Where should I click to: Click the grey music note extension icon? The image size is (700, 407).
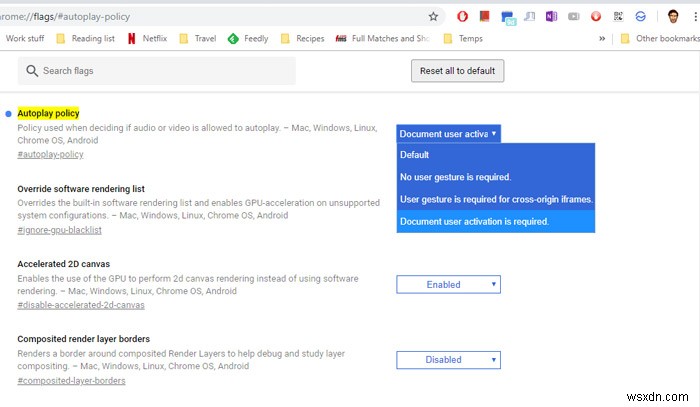[529, 17]
